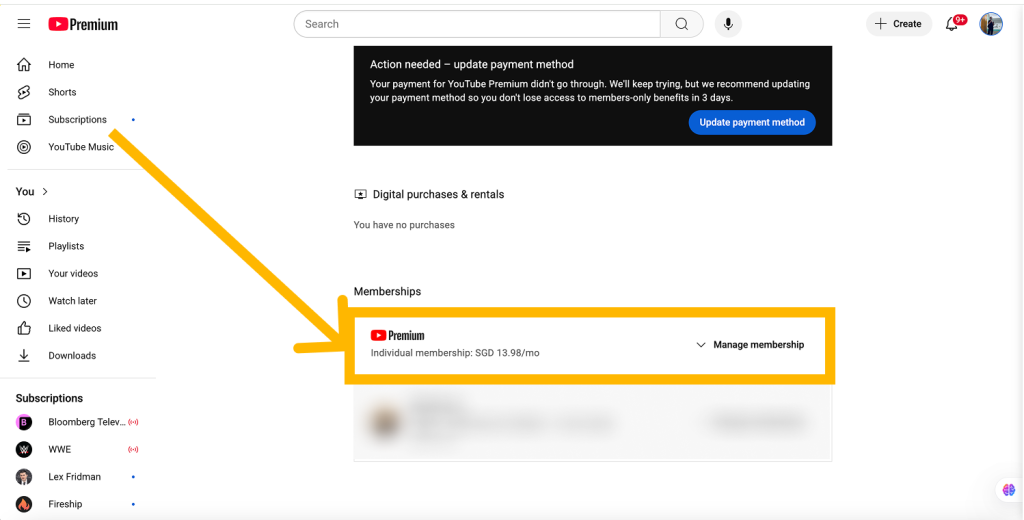Open the notifications bell
The width and height of the screenshot is (1024, 520).
coord(952,25)
